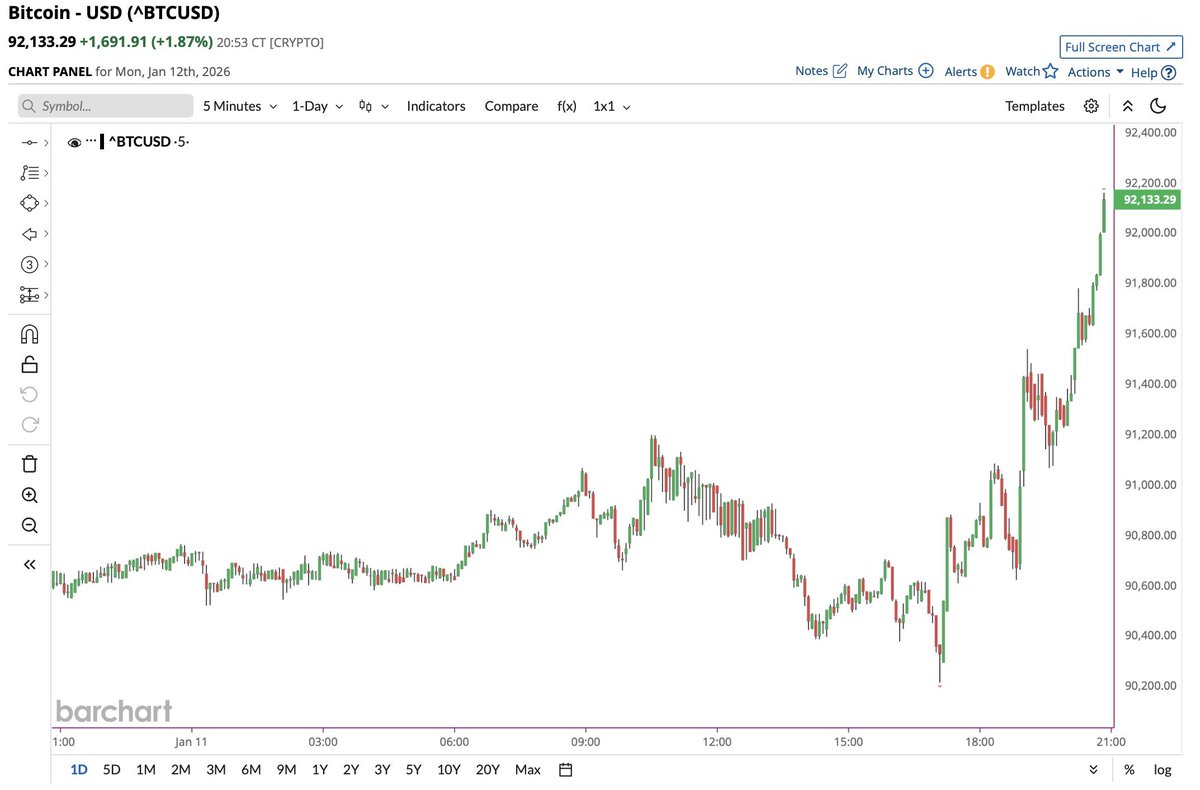Screen dimensions: 1200x790
Task: Select the trash tool to delete drawings
Action: click(29, 463)
